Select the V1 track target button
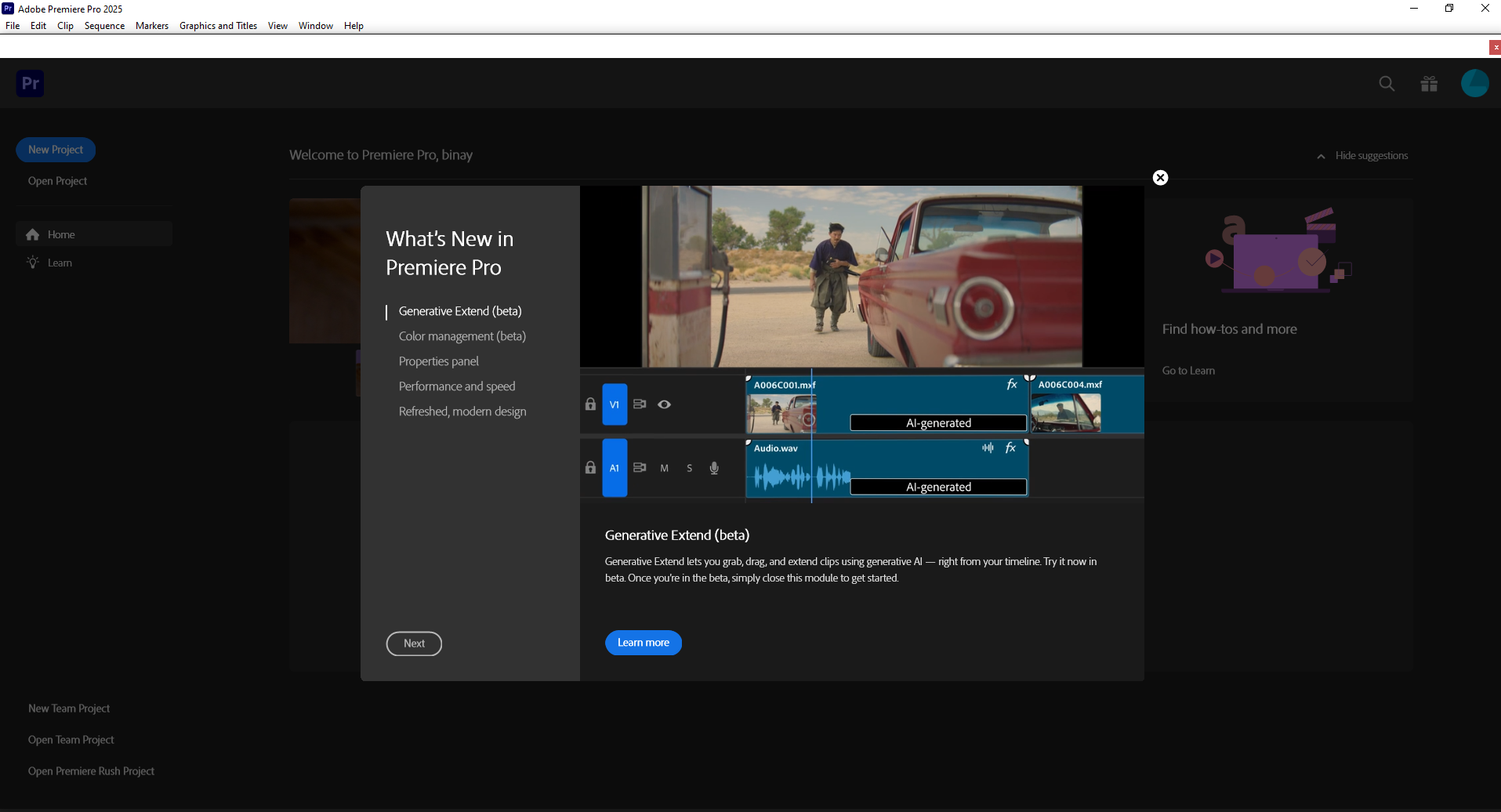The width and height of the screenshot is (1501, 812). coord(615,404)
